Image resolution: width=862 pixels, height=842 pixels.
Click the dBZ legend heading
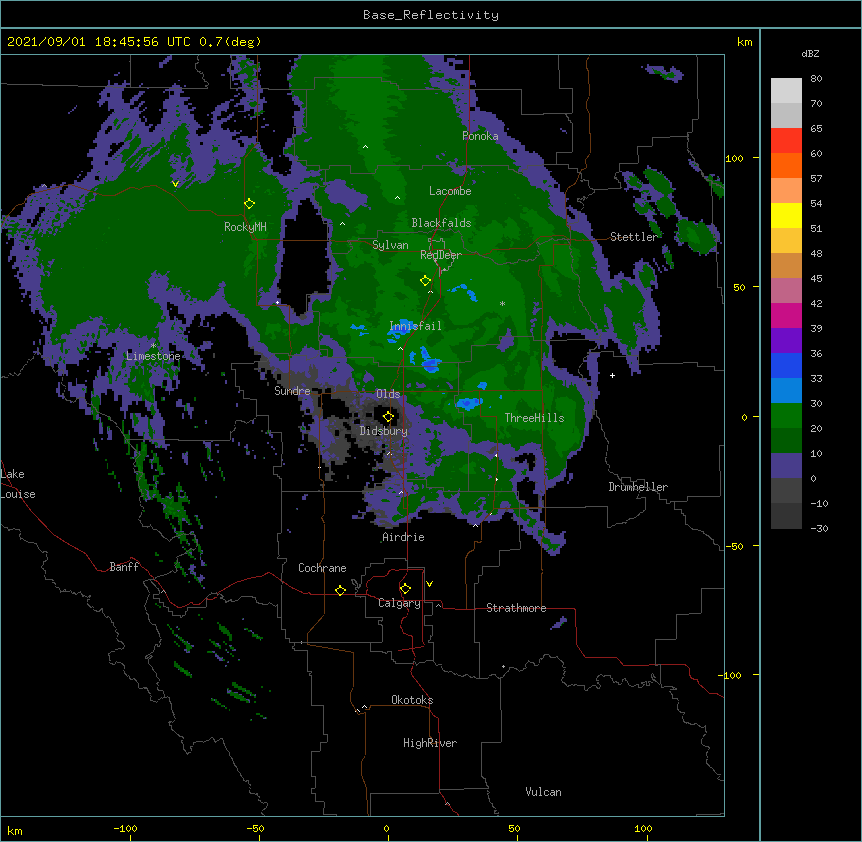(810, 54)
